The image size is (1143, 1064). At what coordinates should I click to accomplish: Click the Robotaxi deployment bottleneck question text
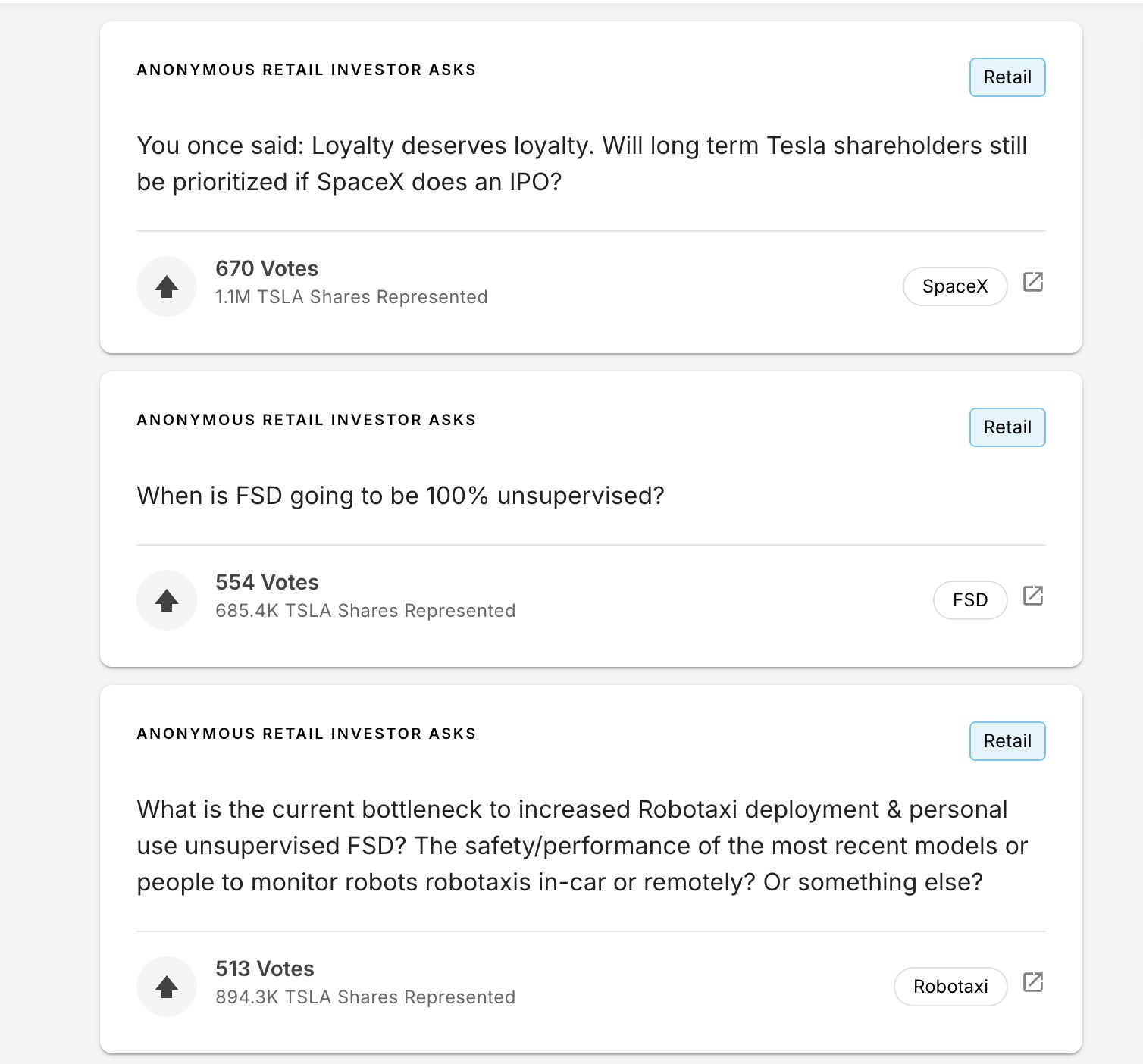[582, 846]
